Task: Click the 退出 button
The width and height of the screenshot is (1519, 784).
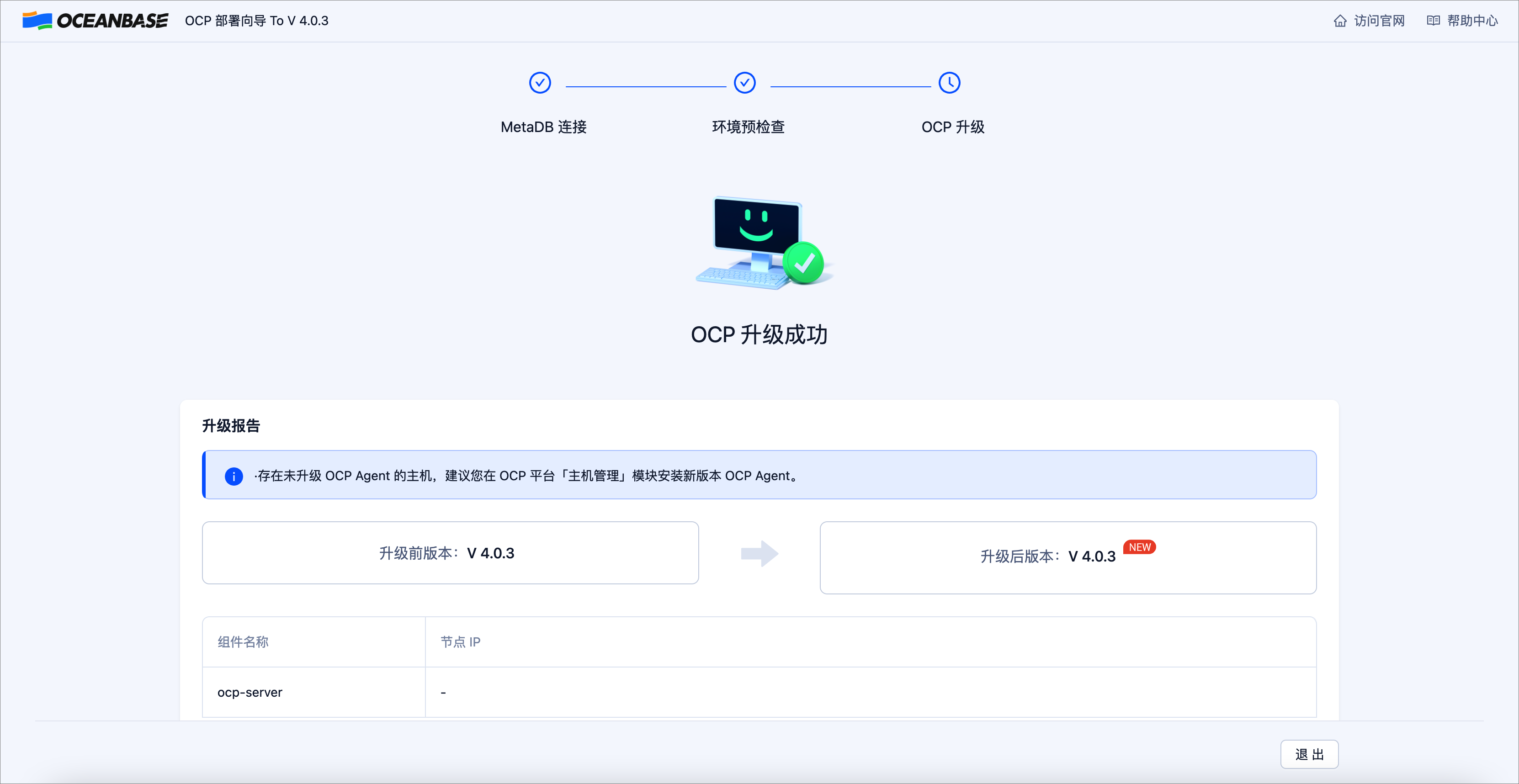Action: (1309, 754)
